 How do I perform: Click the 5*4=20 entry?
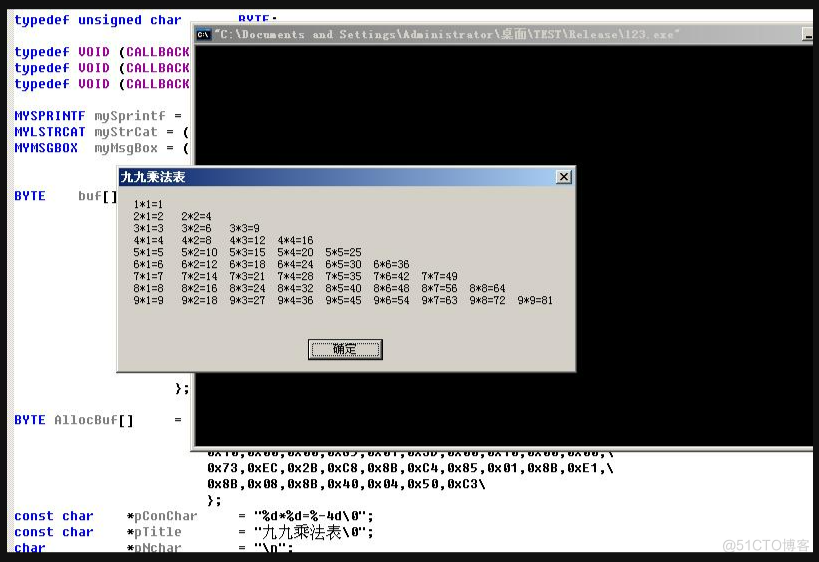tap(295, 252)
